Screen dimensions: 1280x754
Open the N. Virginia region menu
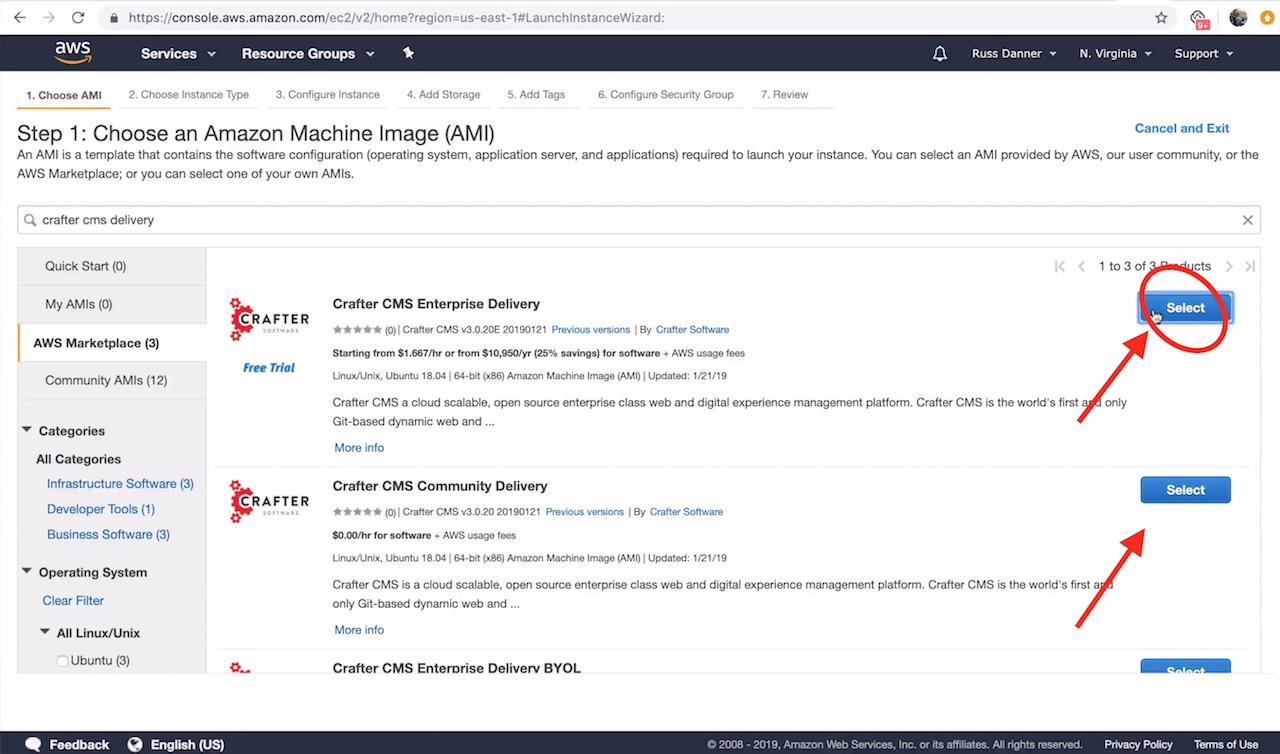click(x=1115, y=54)
